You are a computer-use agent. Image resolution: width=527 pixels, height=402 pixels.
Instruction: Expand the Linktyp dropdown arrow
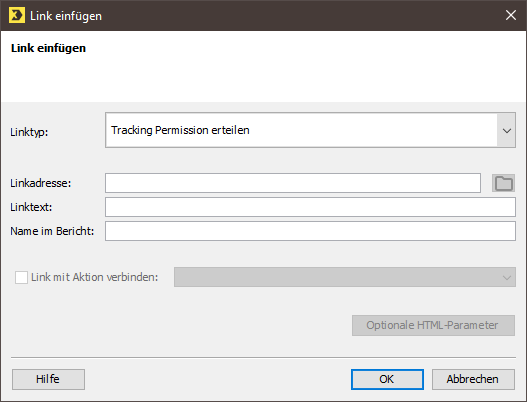click(x=506, y=130)
